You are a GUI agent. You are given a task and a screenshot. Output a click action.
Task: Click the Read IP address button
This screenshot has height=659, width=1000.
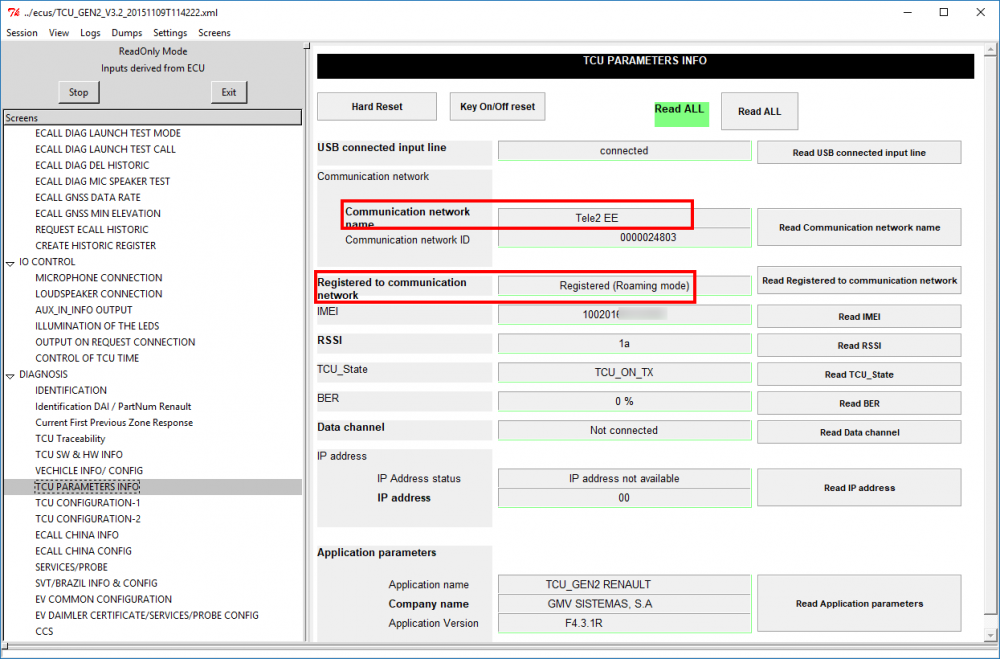point(859,487)
